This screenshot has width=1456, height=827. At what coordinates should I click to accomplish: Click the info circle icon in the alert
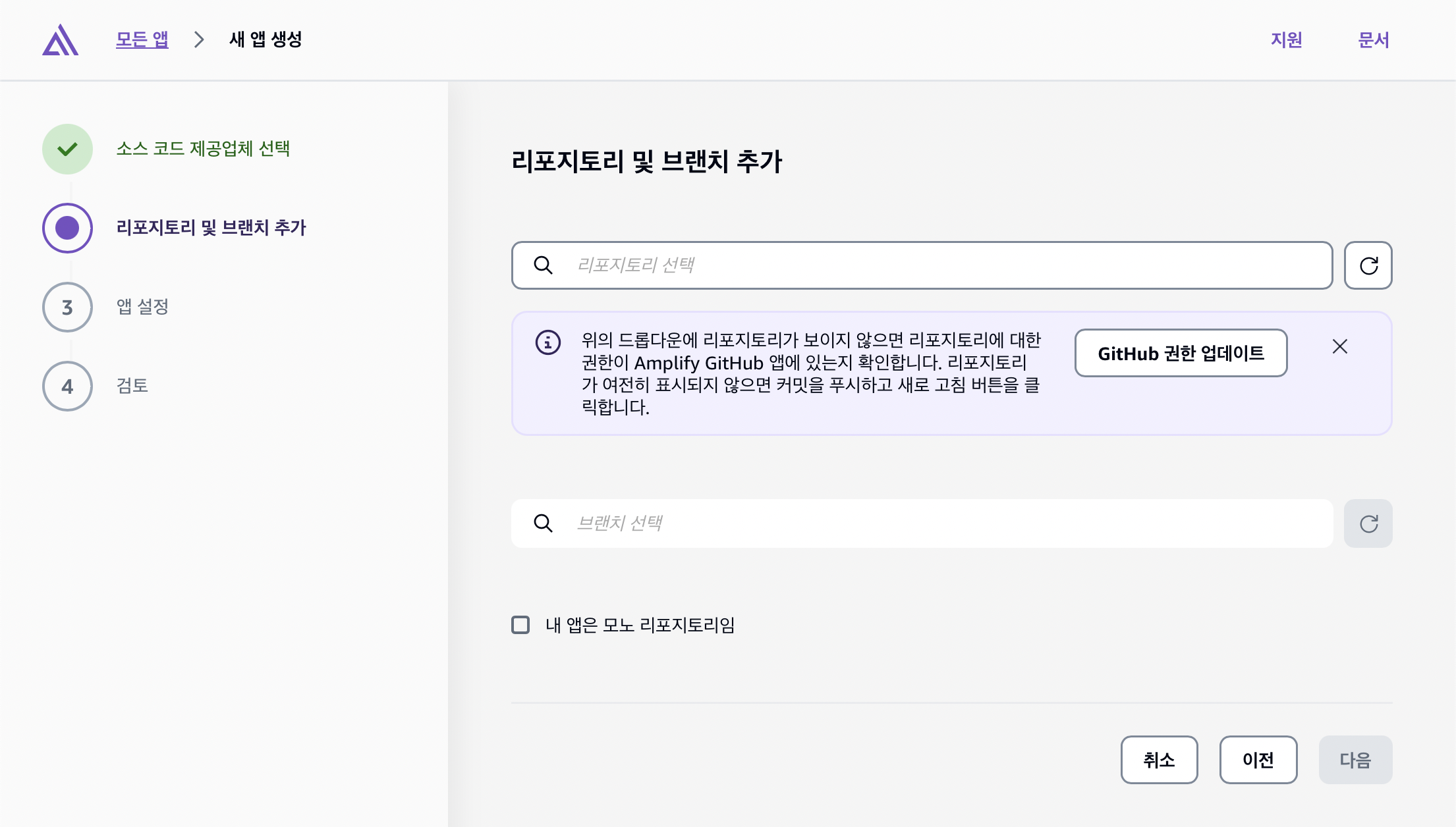point(548,342)
